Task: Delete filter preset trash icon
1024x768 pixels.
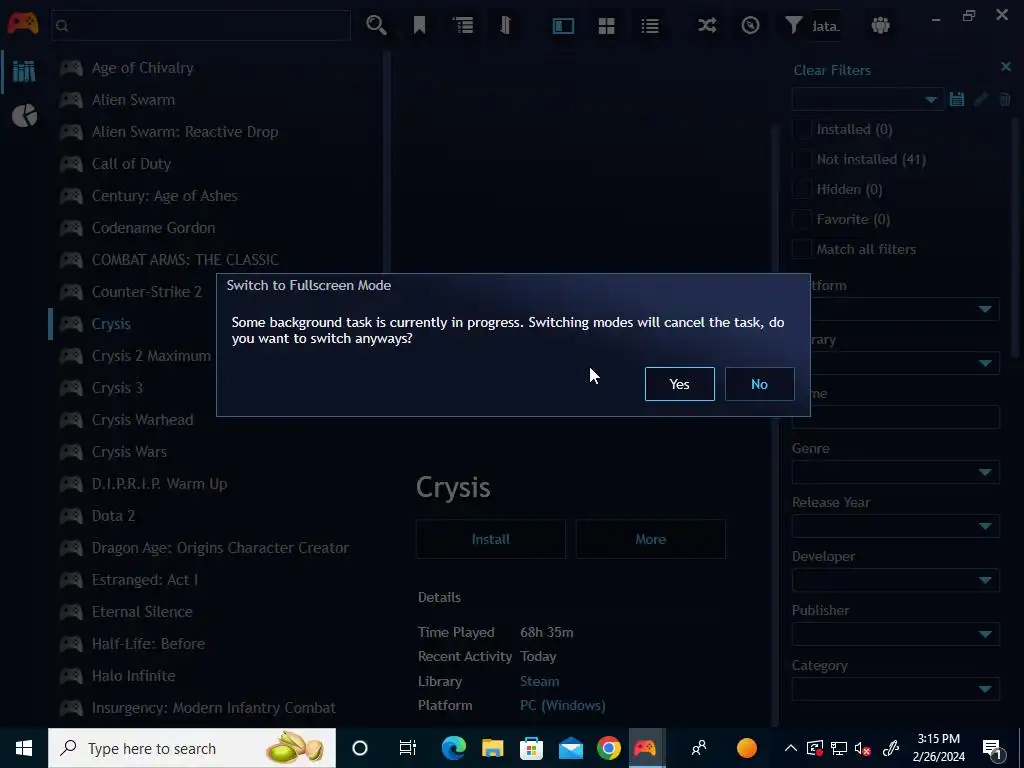Action: pos(1004,99)
